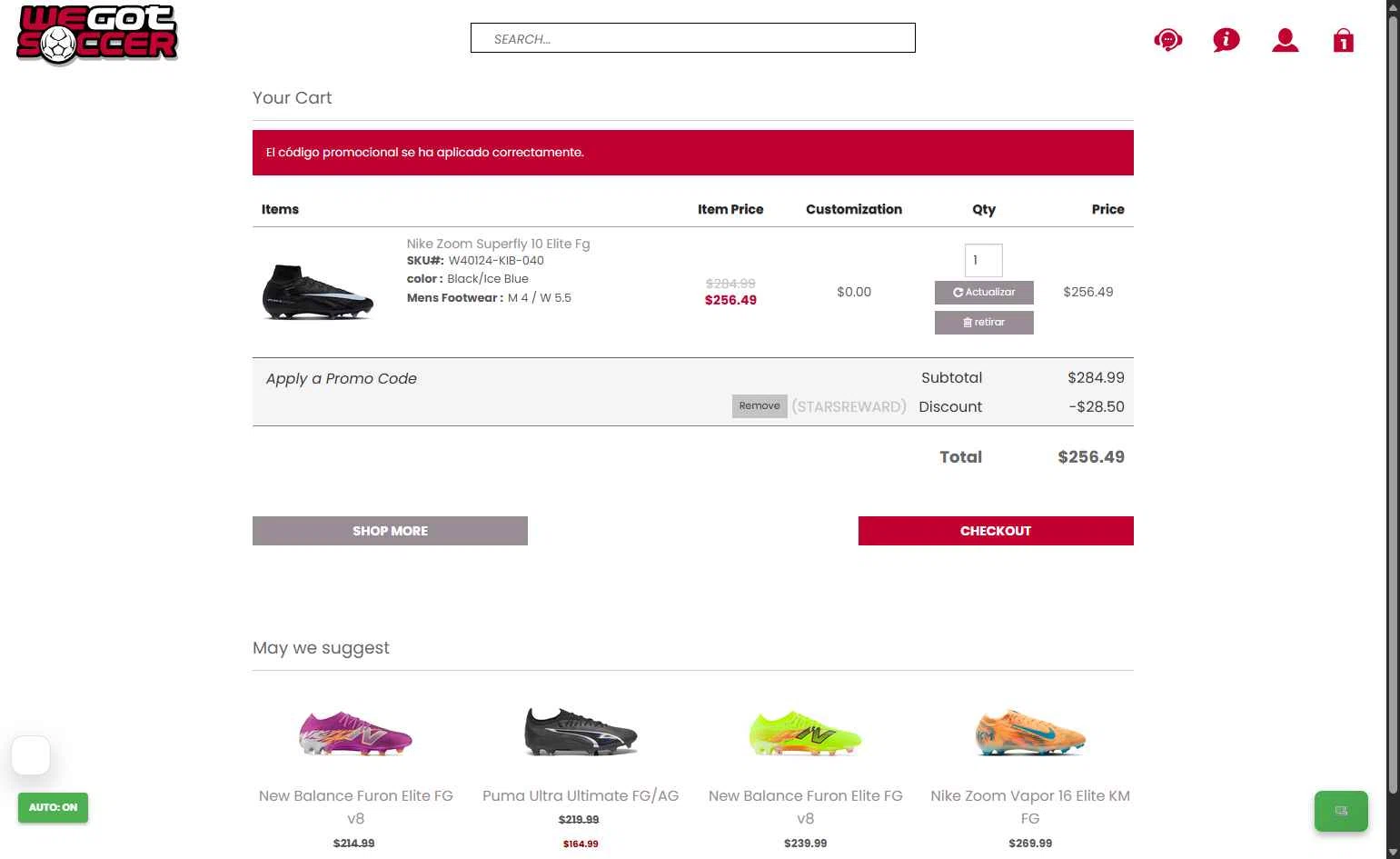Click the Actualizar update button
The height and width of the screenshot is (859, 1400).
pos(984,292)
